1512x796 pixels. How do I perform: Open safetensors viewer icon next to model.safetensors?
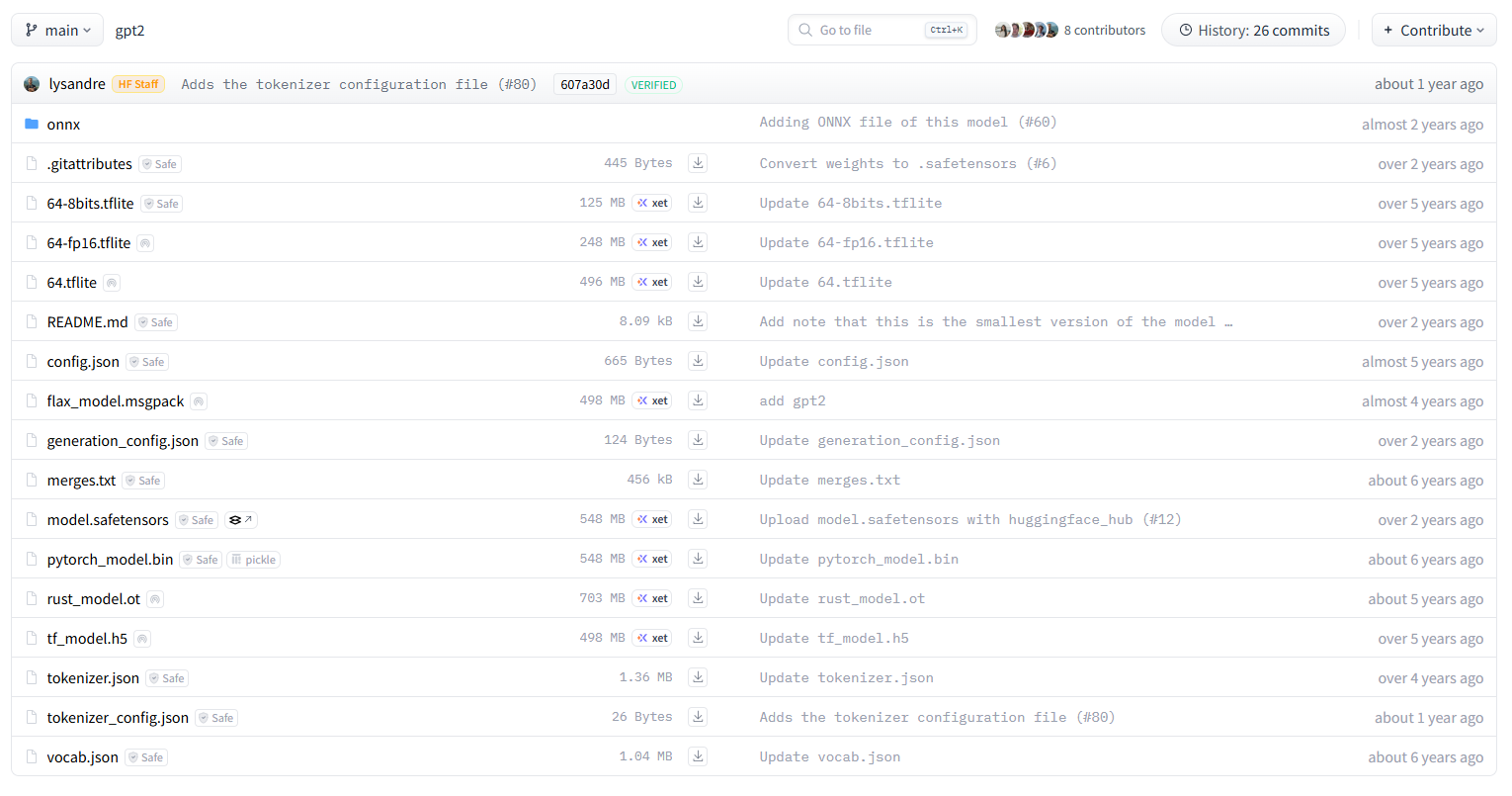240,520
